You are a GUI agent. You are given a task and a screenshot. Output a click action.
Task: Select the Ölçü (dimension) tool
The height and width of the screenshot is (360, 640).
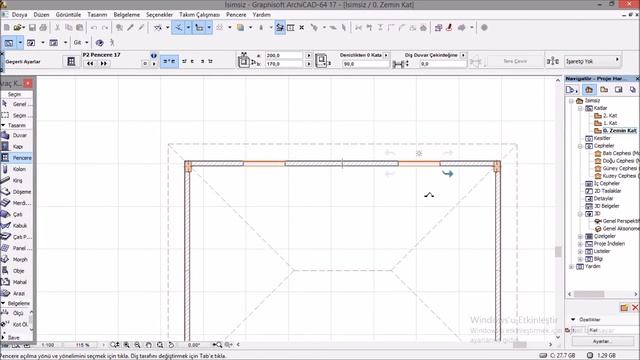pos(15,313)
